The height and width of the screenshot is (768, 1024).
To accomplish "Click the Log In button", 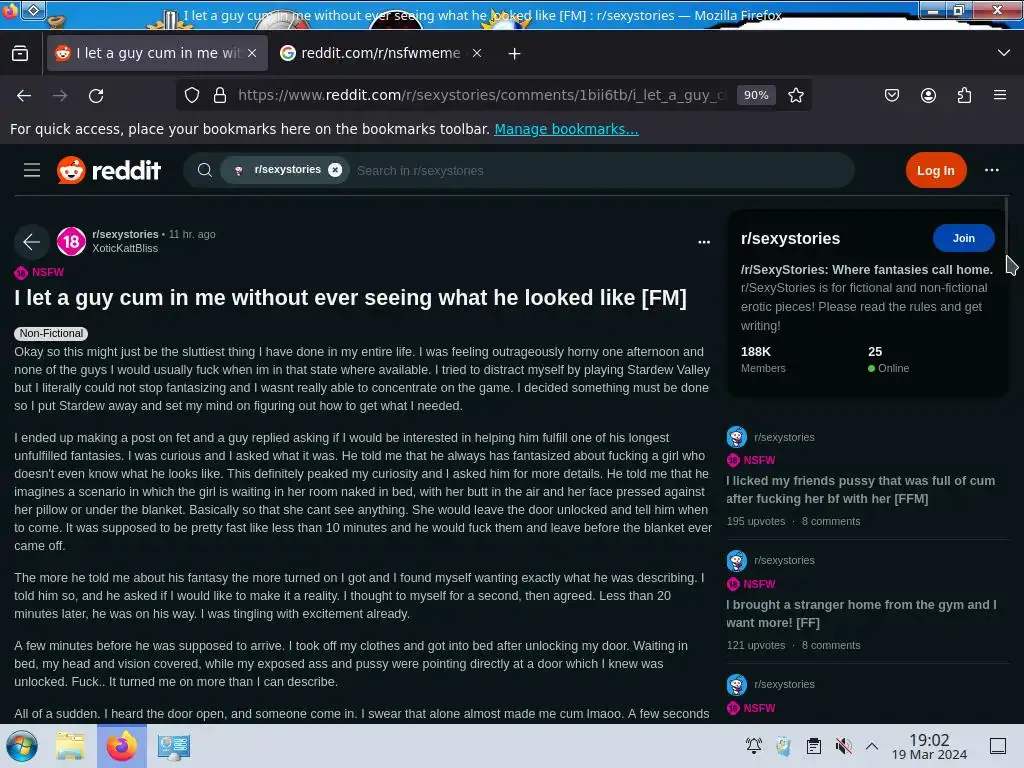I will coord(935,170).
